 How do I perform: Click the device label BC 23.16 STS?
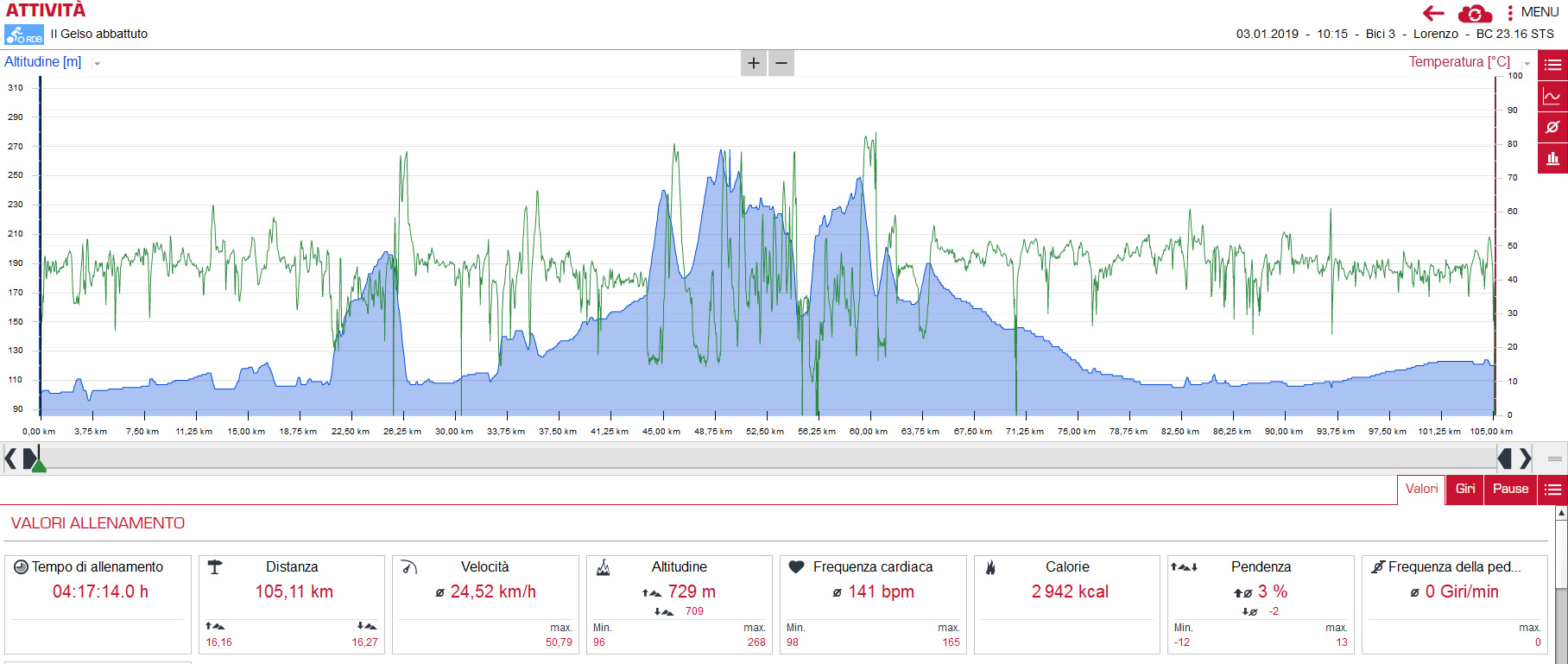click(x=1515, y=34)
